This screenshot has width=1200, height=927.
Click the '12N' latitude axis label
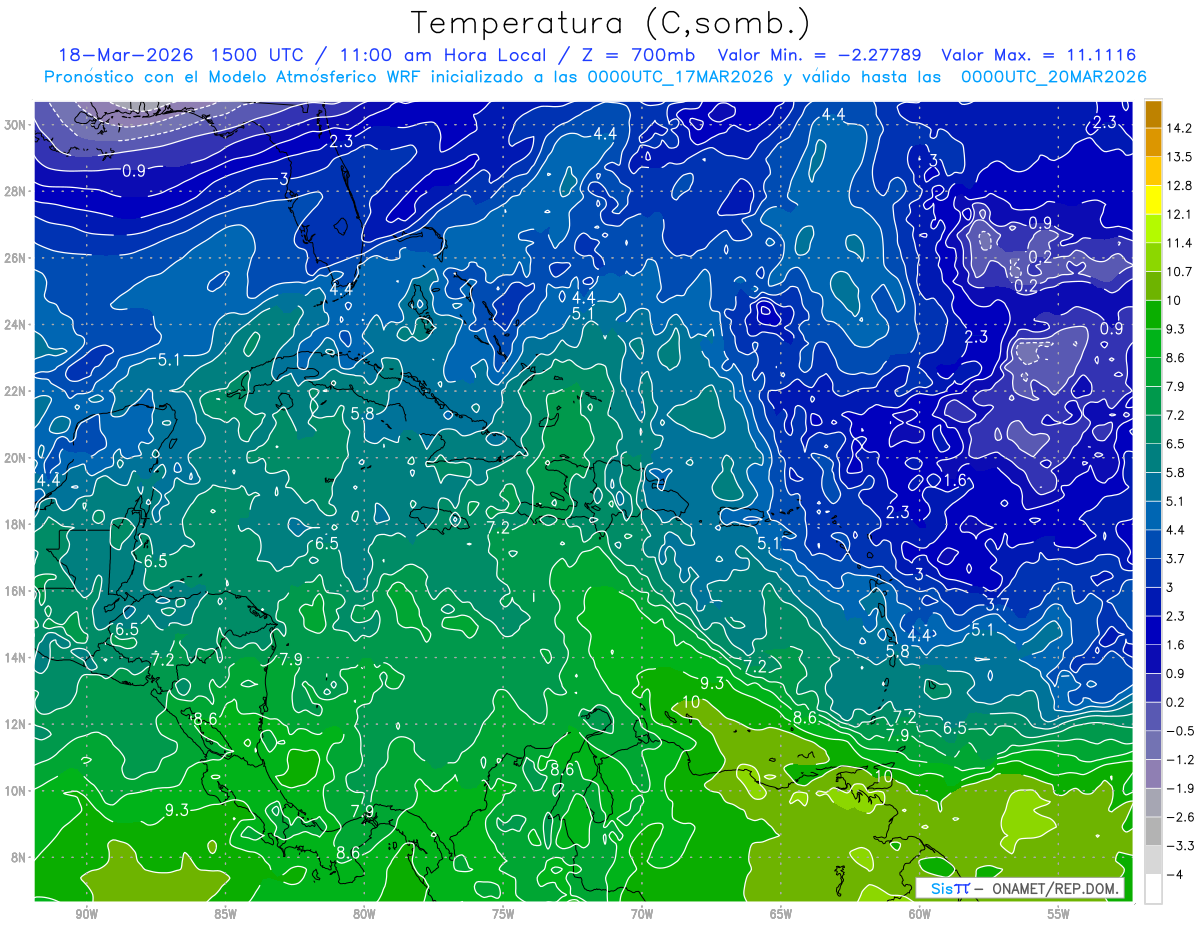tap(16, 724)
